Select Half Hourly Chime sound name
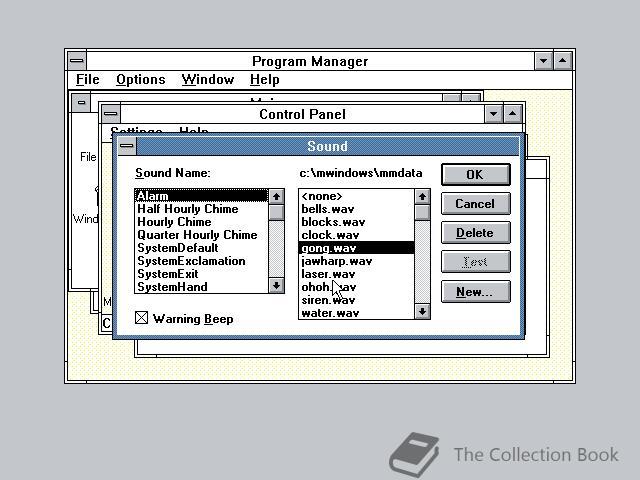 202,209
